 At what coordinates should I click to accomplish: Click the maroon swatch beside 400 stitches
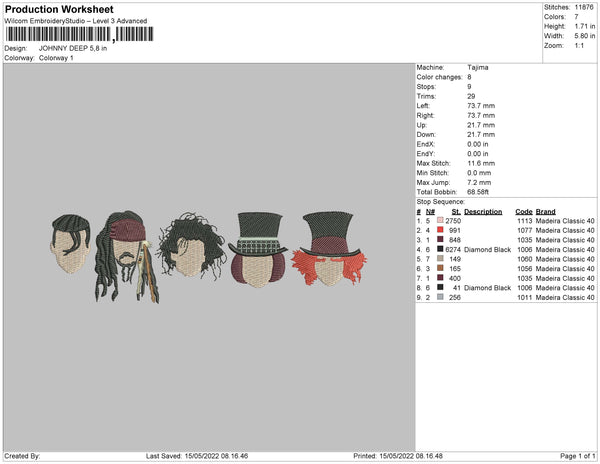tap(440, 278)
